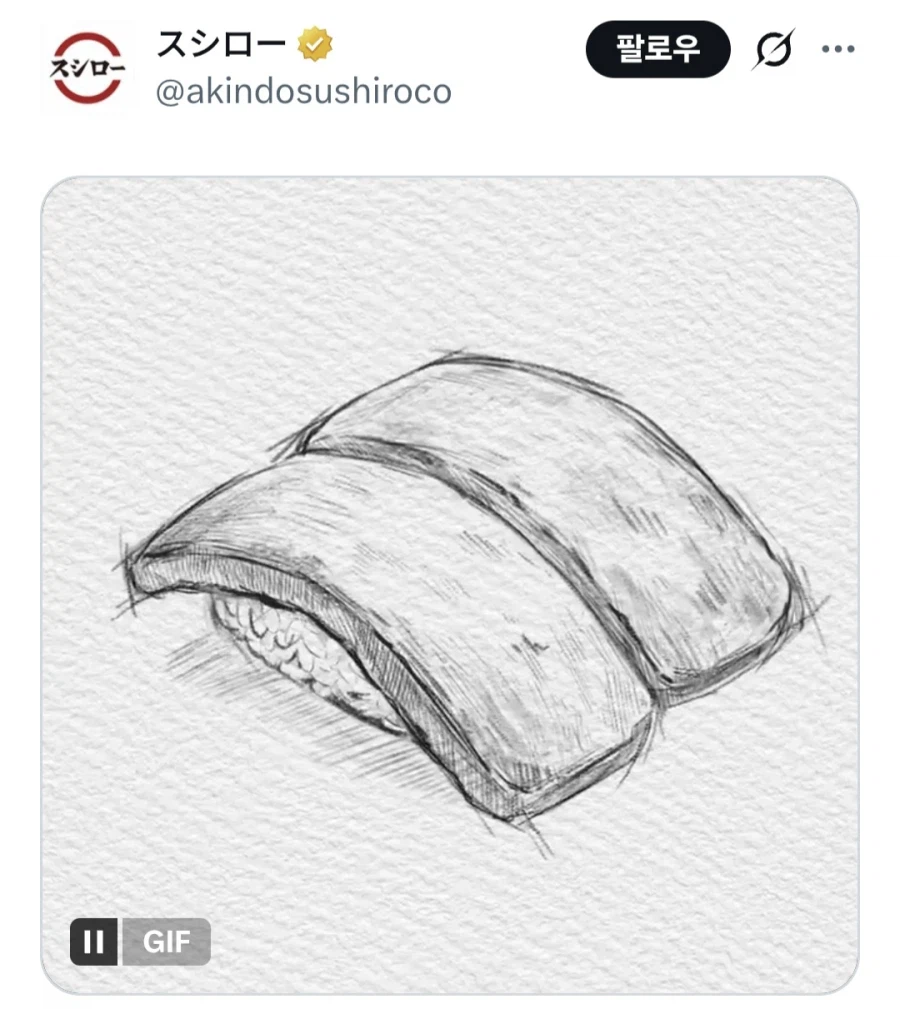Open the スシロー display name profile
This screenshot has height=1009, width=900.
pyautogui.click(x=221, y=44)
